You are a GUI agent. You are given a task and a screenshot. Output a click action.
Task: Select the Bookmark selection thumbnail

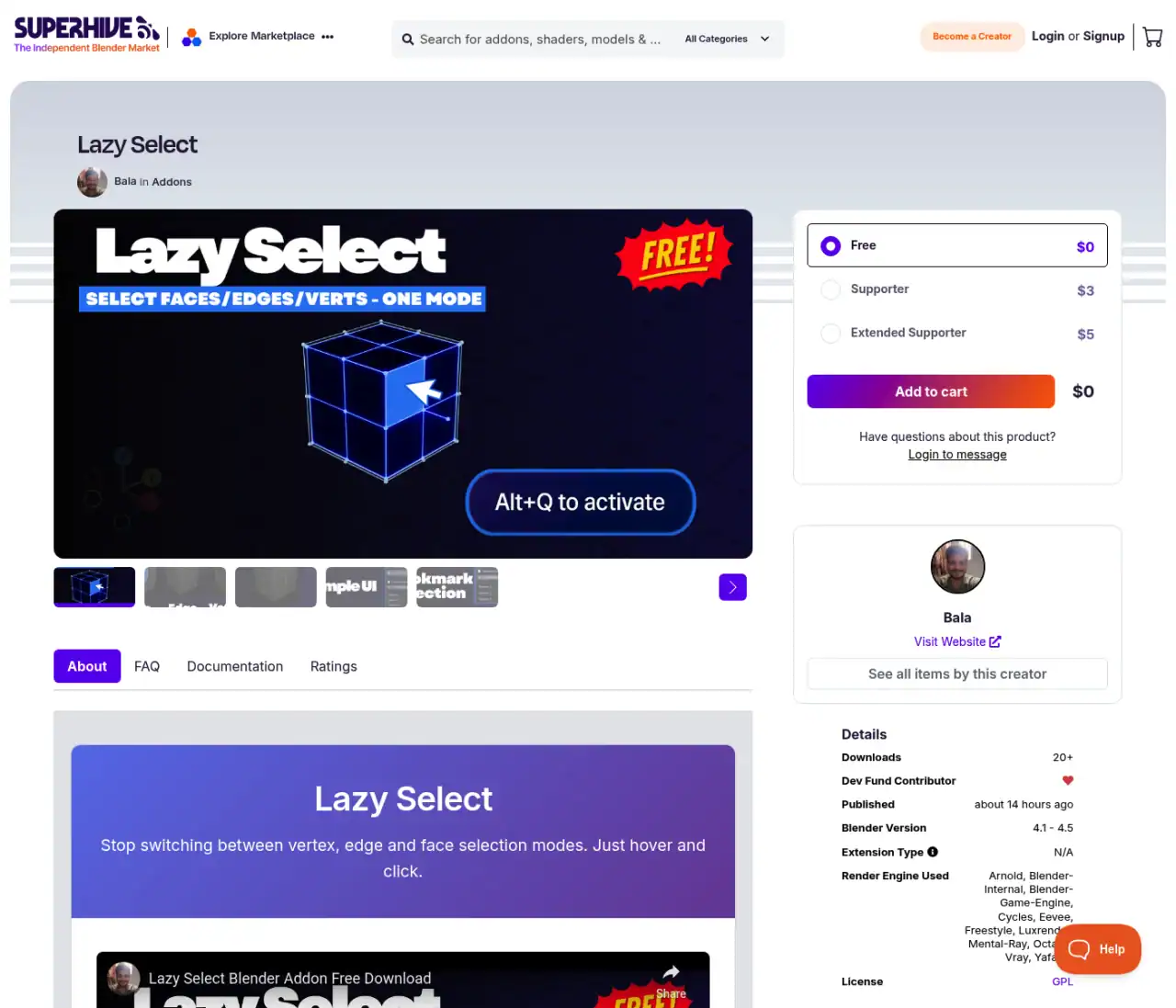coord(457,587)
